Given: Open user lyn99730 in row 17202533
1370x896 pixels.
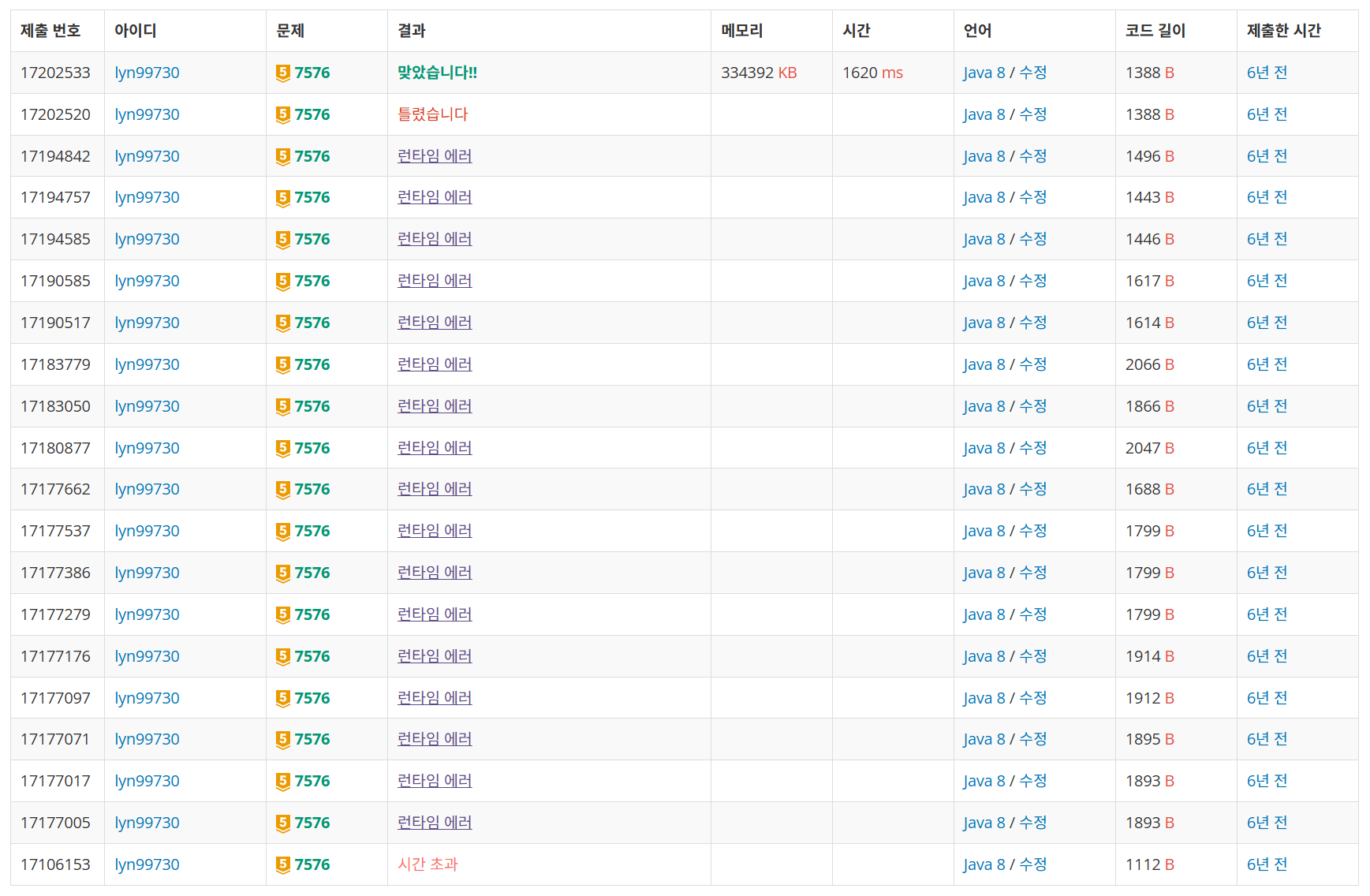Looking at the screenshot, I should click(x=147, y=73).
